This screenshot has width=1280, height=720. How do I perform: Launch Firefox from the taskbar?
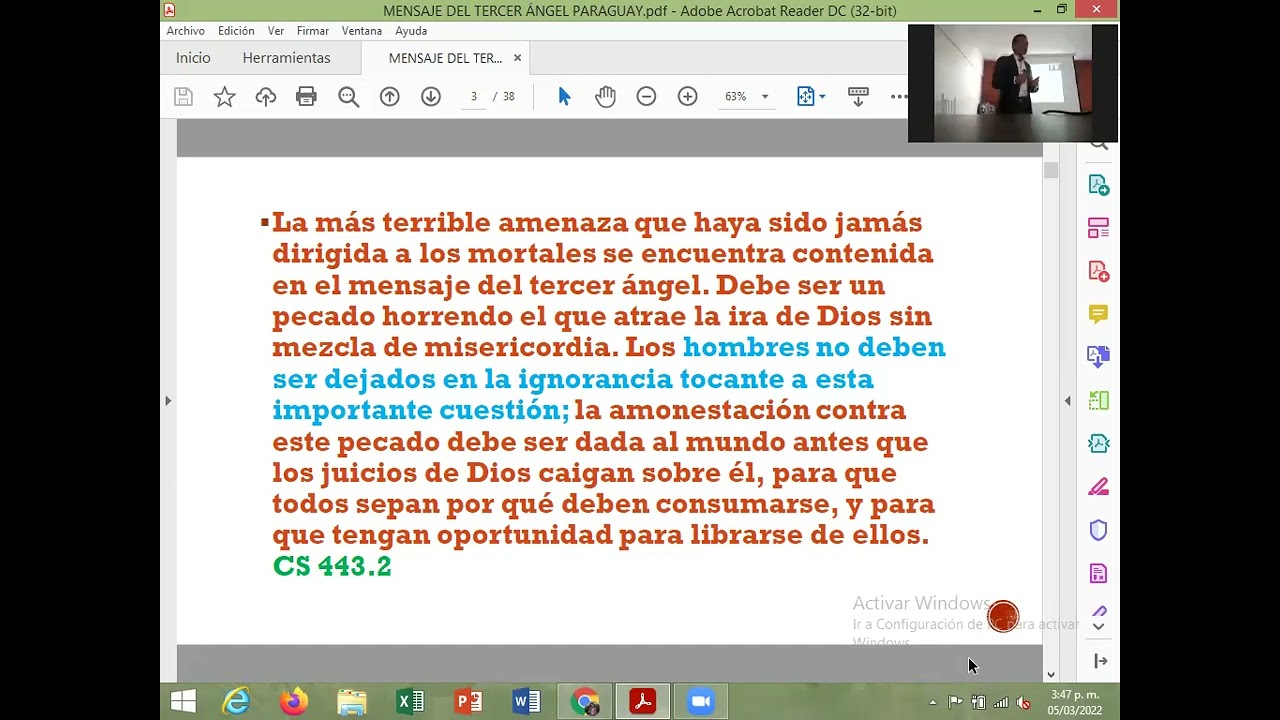(x=293, y=702)
